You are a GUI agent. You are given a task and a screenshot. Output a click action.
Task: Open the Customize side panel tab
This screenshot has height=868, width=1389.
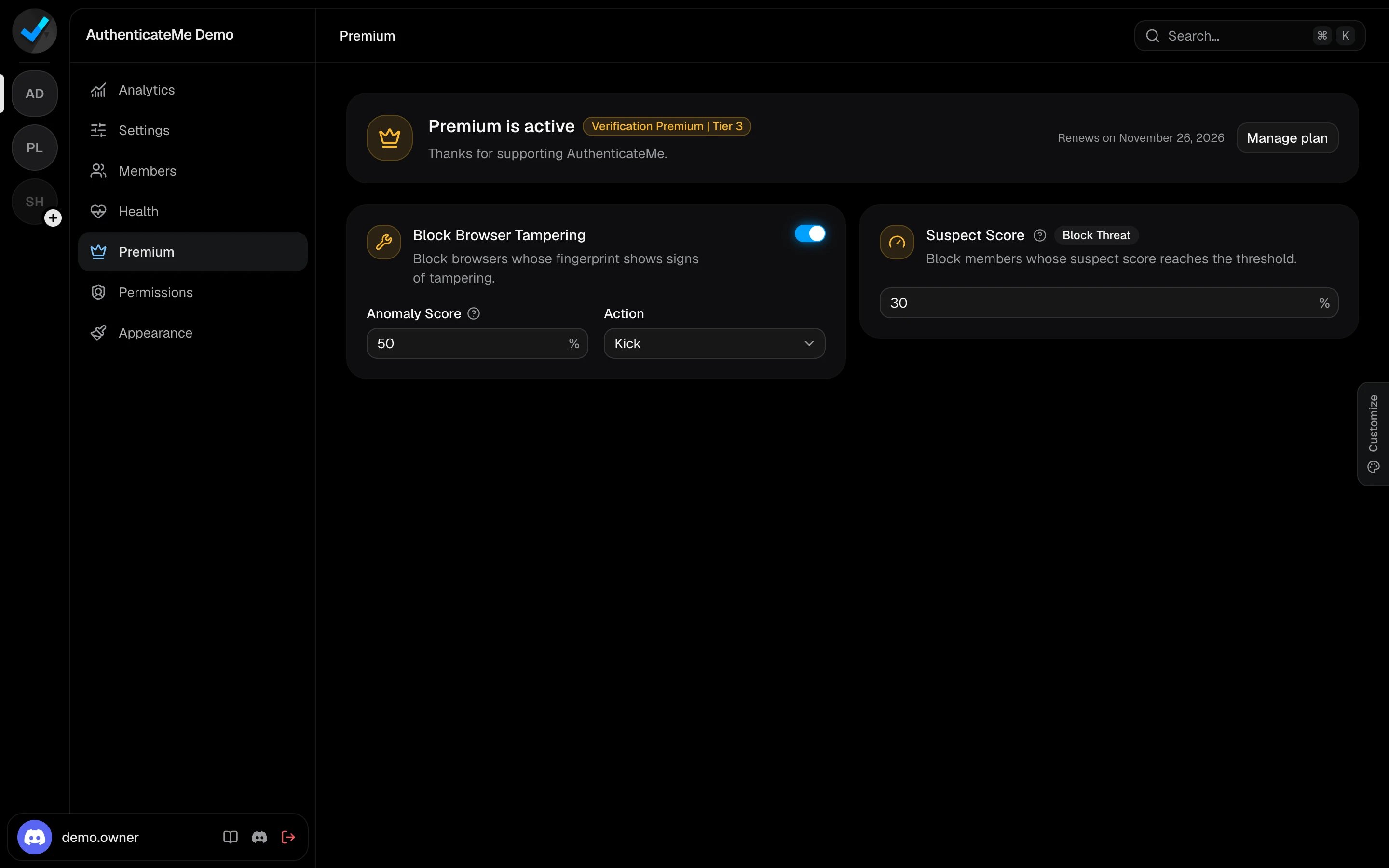tap(1374, 434)
